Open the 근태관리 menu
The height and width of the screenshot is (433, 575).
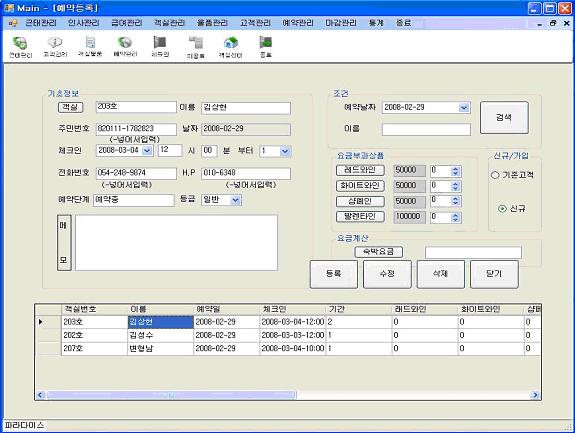pyautogui.click(x=41, y=23)
